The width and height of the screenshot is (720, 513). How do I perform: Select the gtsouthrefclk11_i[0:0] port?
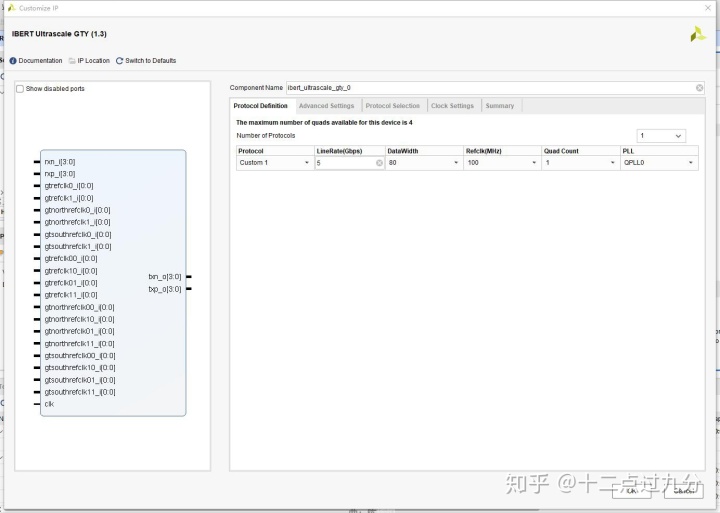80,392
